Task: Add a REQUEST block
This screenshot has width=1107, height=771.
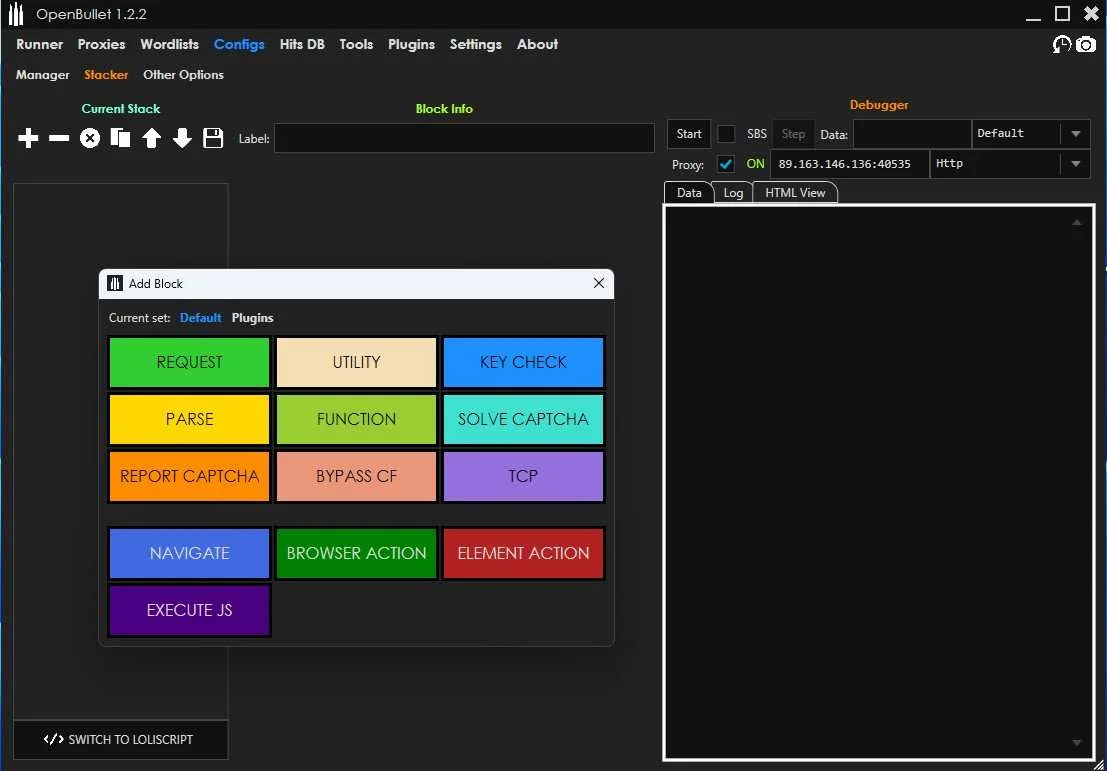Action: click(x=189, y=362)
